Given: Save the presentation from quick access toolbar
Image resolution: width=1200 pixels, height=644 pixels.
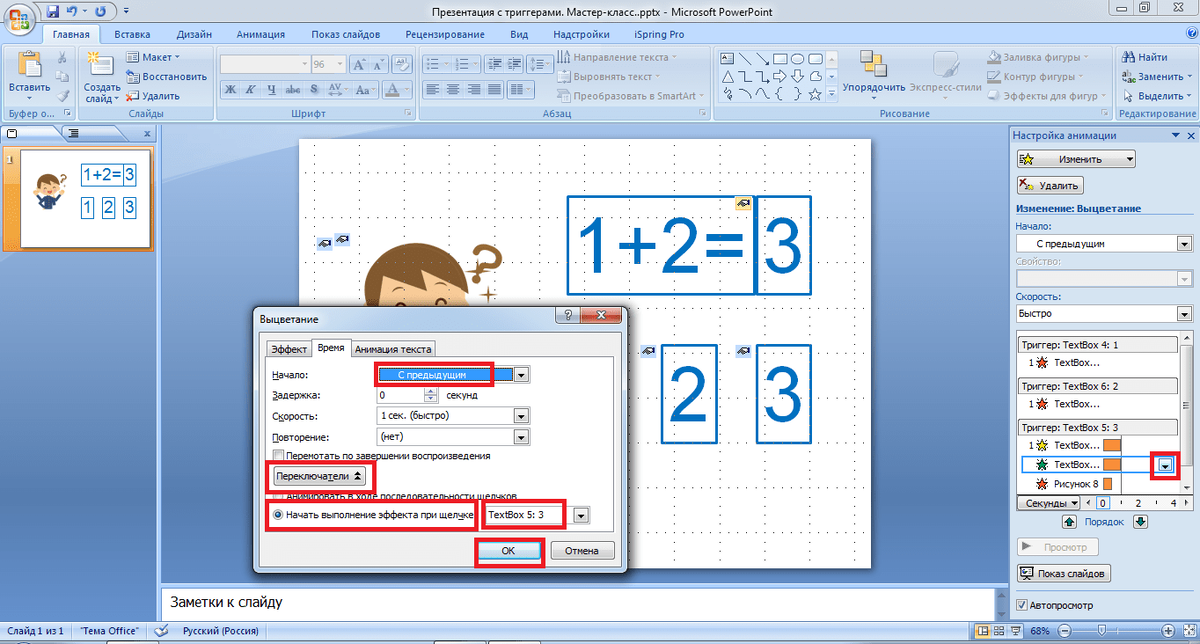Looking at the screenshot, I should coord(52,11).
